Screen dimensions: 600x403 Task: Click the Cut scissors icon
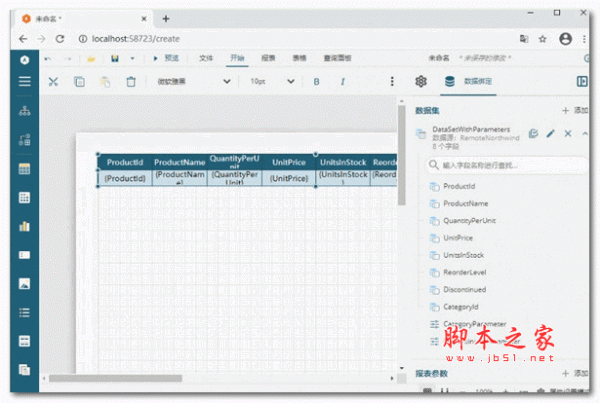tap(53, 82)
